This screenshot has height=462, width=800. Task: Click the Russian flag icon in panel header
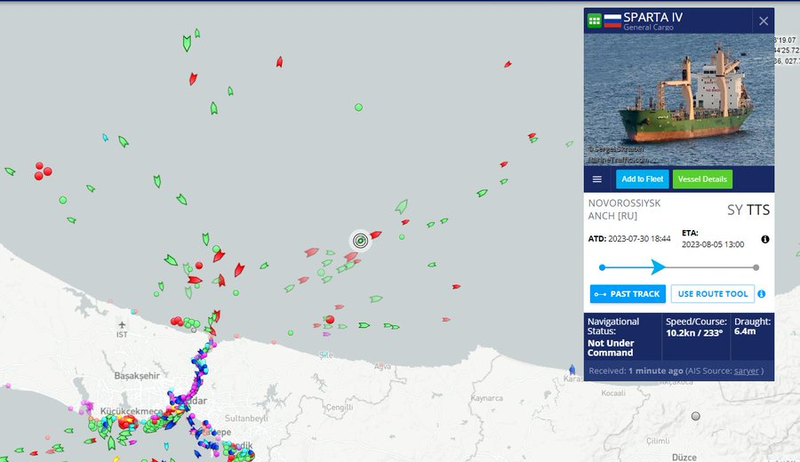coord(612,21)
